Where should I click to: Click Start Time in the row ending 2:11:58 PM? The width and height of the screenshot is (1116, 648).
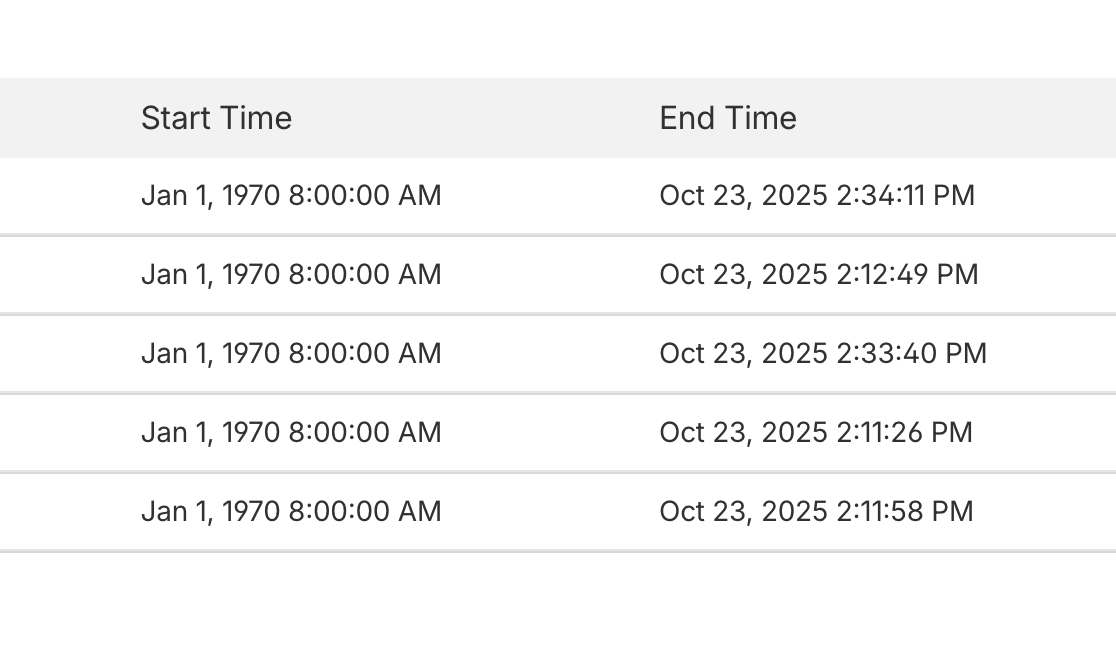[291, 511]
